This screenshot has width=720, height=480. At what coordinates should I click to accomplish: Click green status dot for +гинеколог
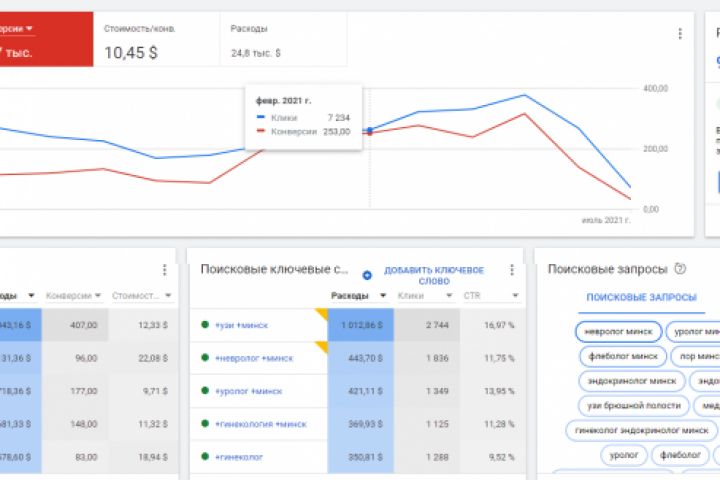tap(205, 457)
